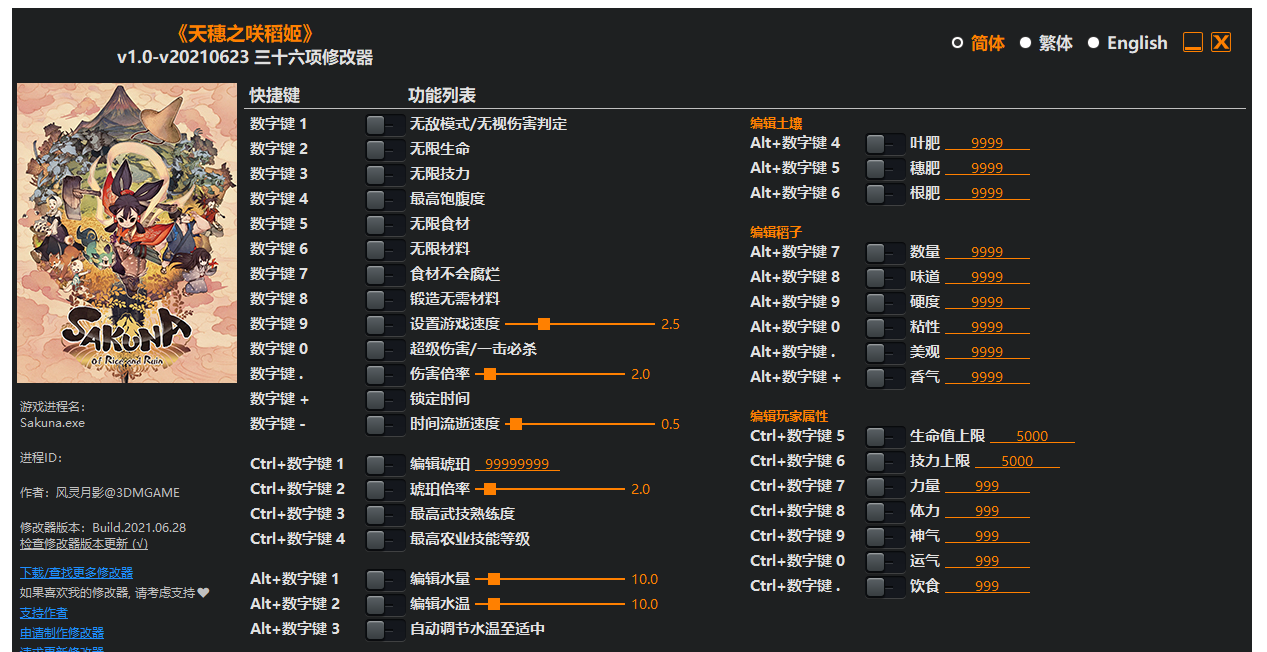Screen dimensions: 1267x652
Task: Toggle 香气 switch
Action: (x=885, y=377)
